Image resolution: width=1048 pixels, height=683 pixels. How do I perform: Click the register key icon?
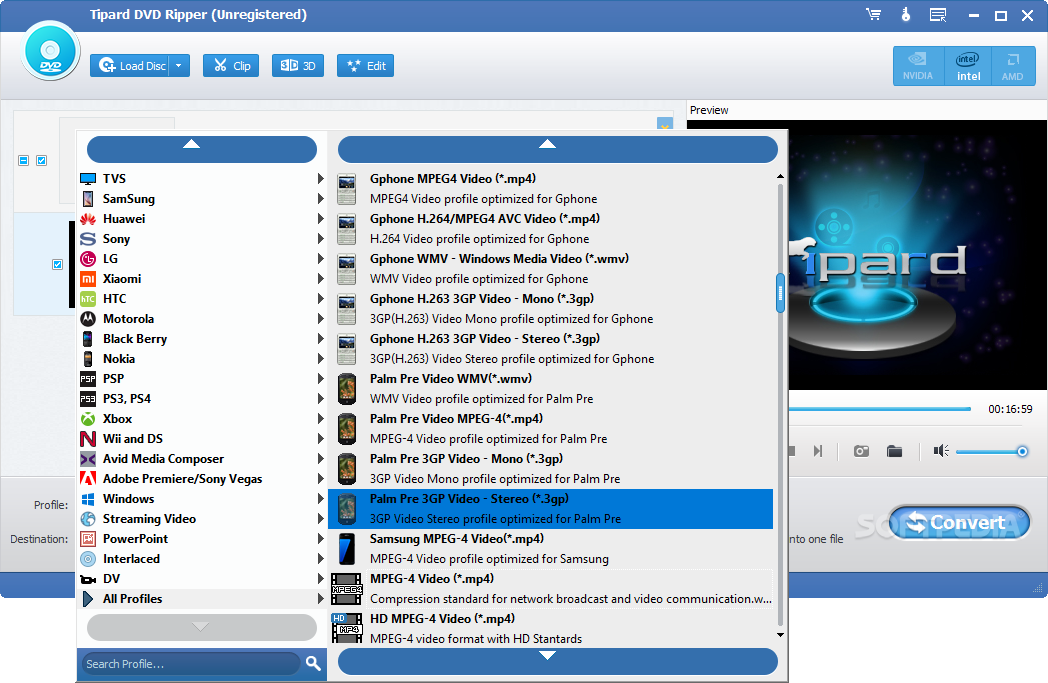tap(906, 15)
